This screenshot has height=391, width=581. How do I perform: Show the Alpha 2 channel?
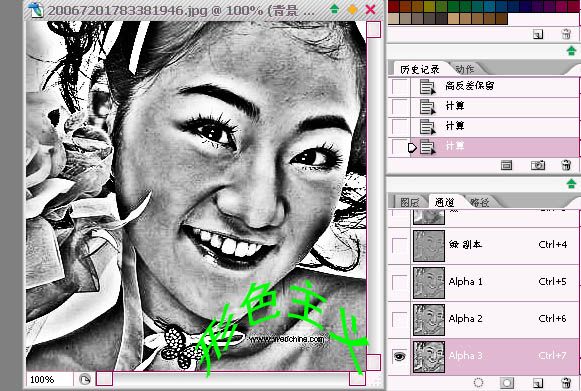click(399, 319)
